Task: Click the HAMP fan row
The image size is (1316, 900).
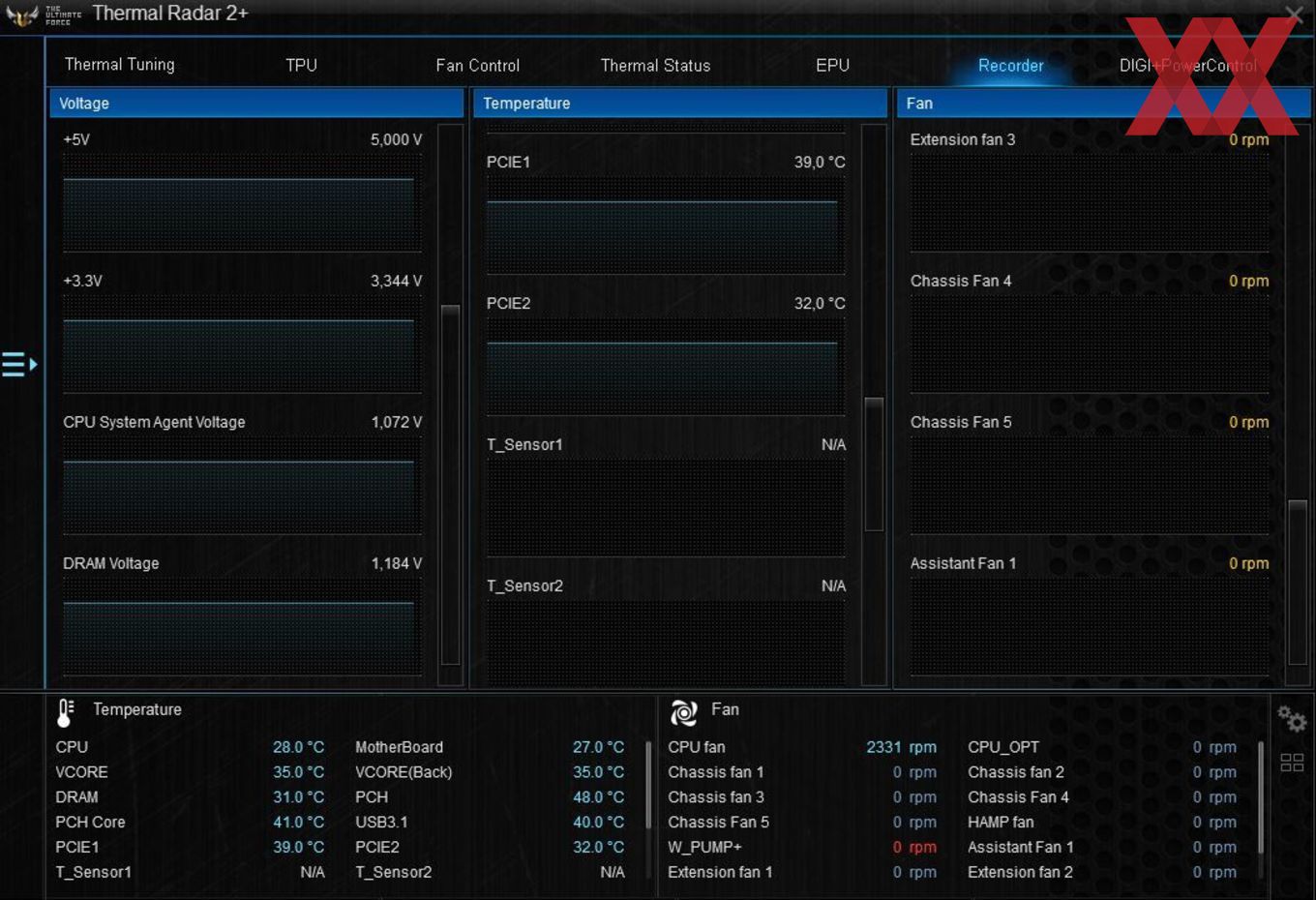Action: click(x=1102, y=822)
